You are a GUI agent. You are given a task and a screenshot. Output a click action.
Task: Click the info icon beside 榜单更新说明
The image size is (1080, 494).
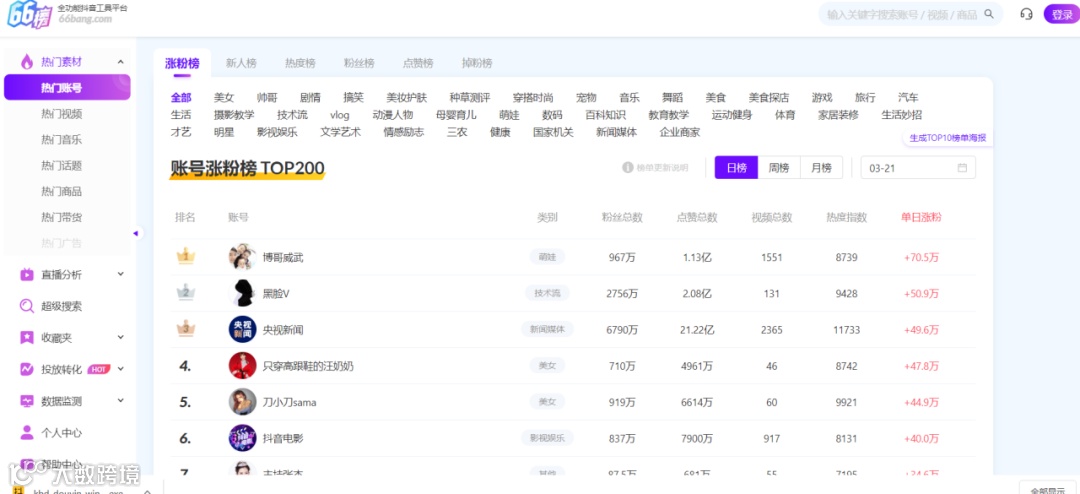[627, 167]
